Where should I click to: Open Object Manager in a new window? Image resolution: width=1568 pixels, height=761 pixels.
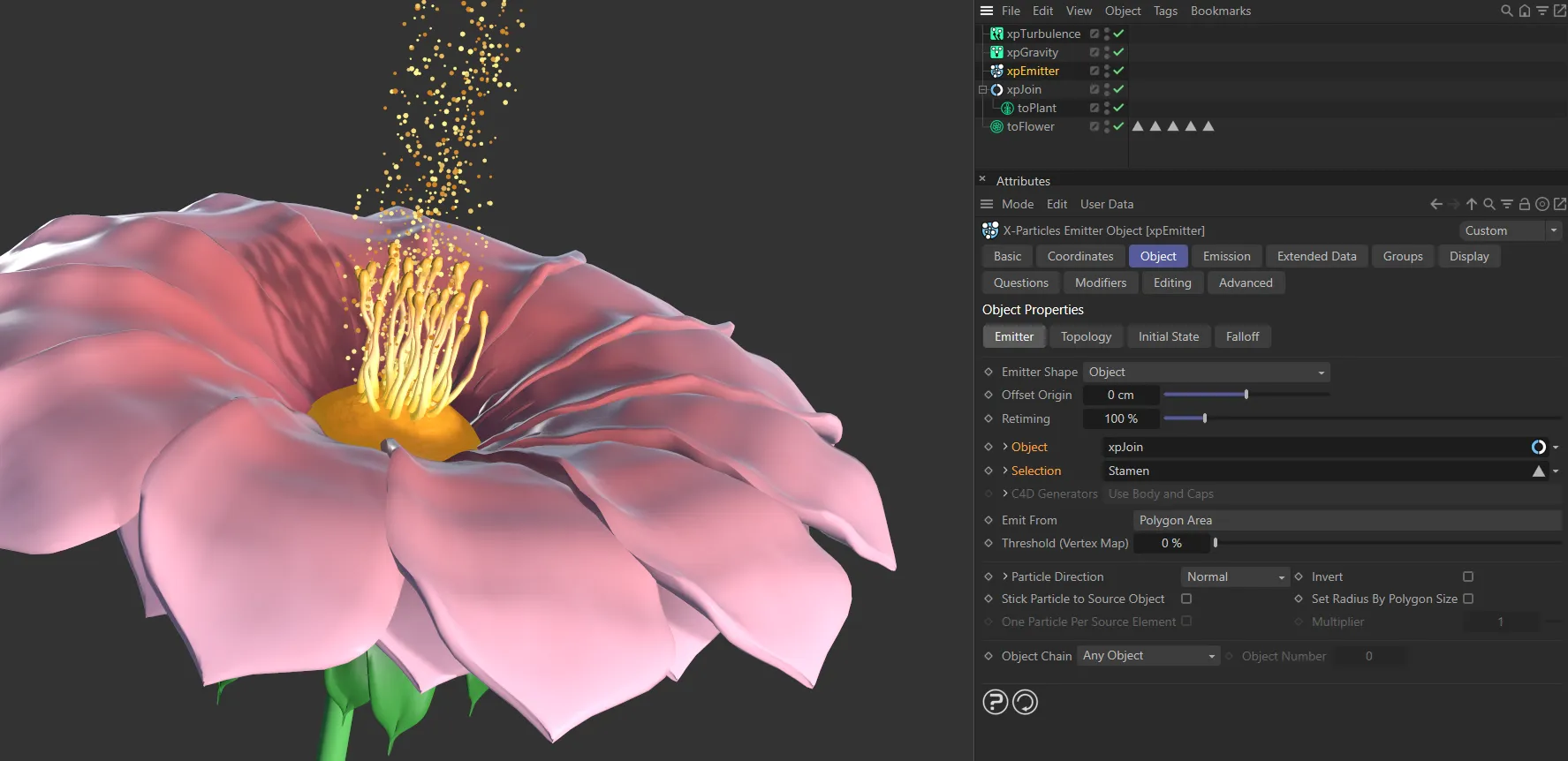pyautogui.click(x=1560, y=11)
